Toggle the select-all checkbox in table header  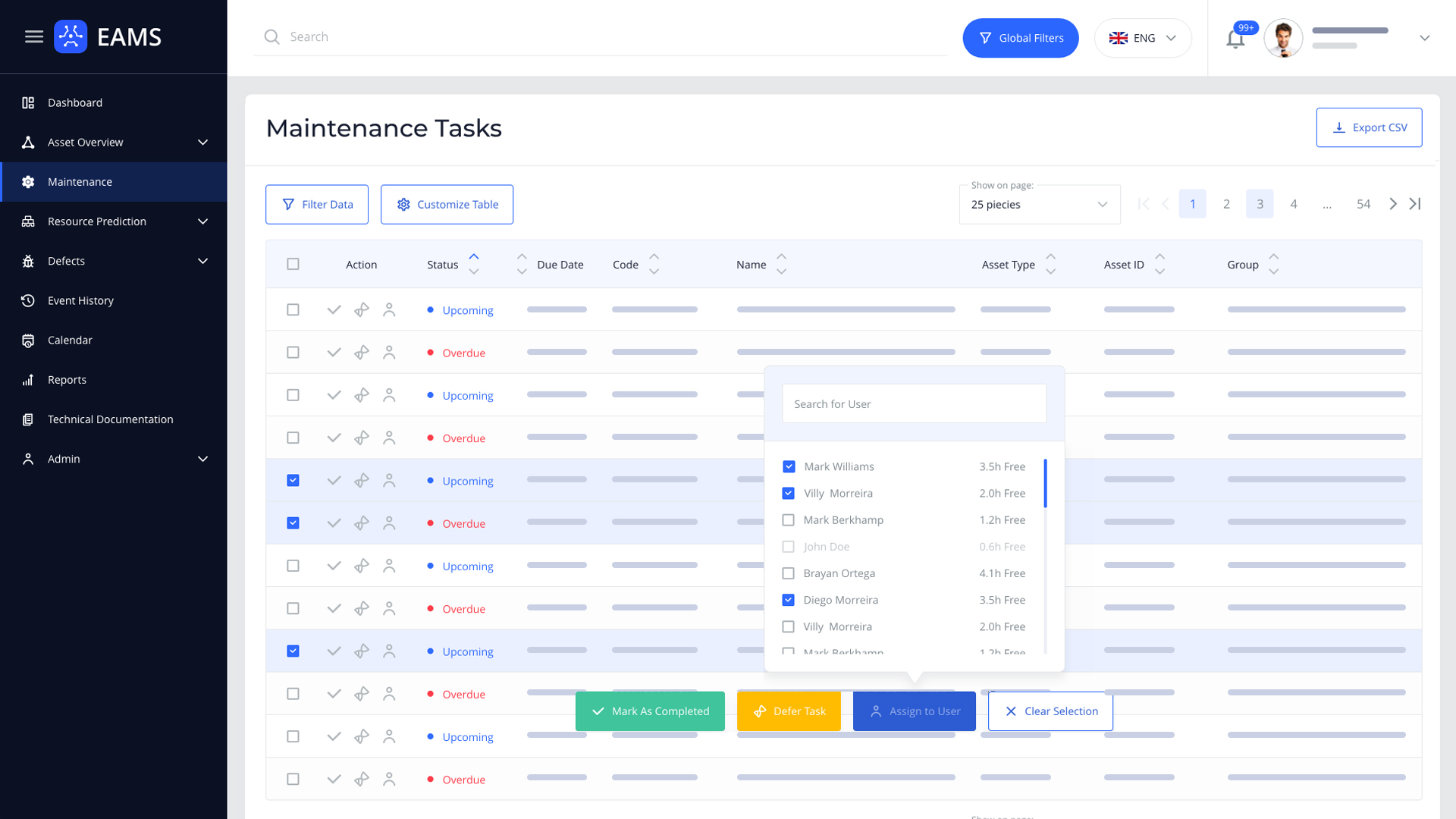293,264
